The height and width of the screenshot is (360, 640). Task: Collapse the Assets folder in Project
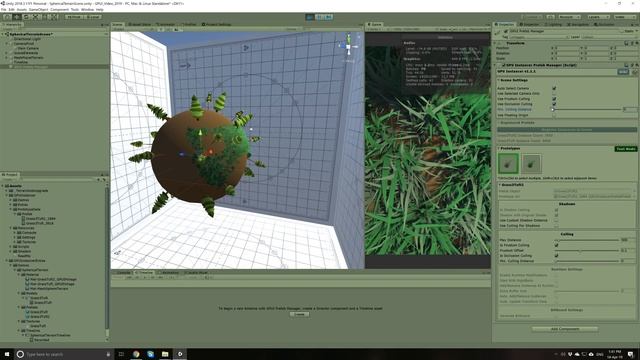pyautogui.click(x=3, y=186)
